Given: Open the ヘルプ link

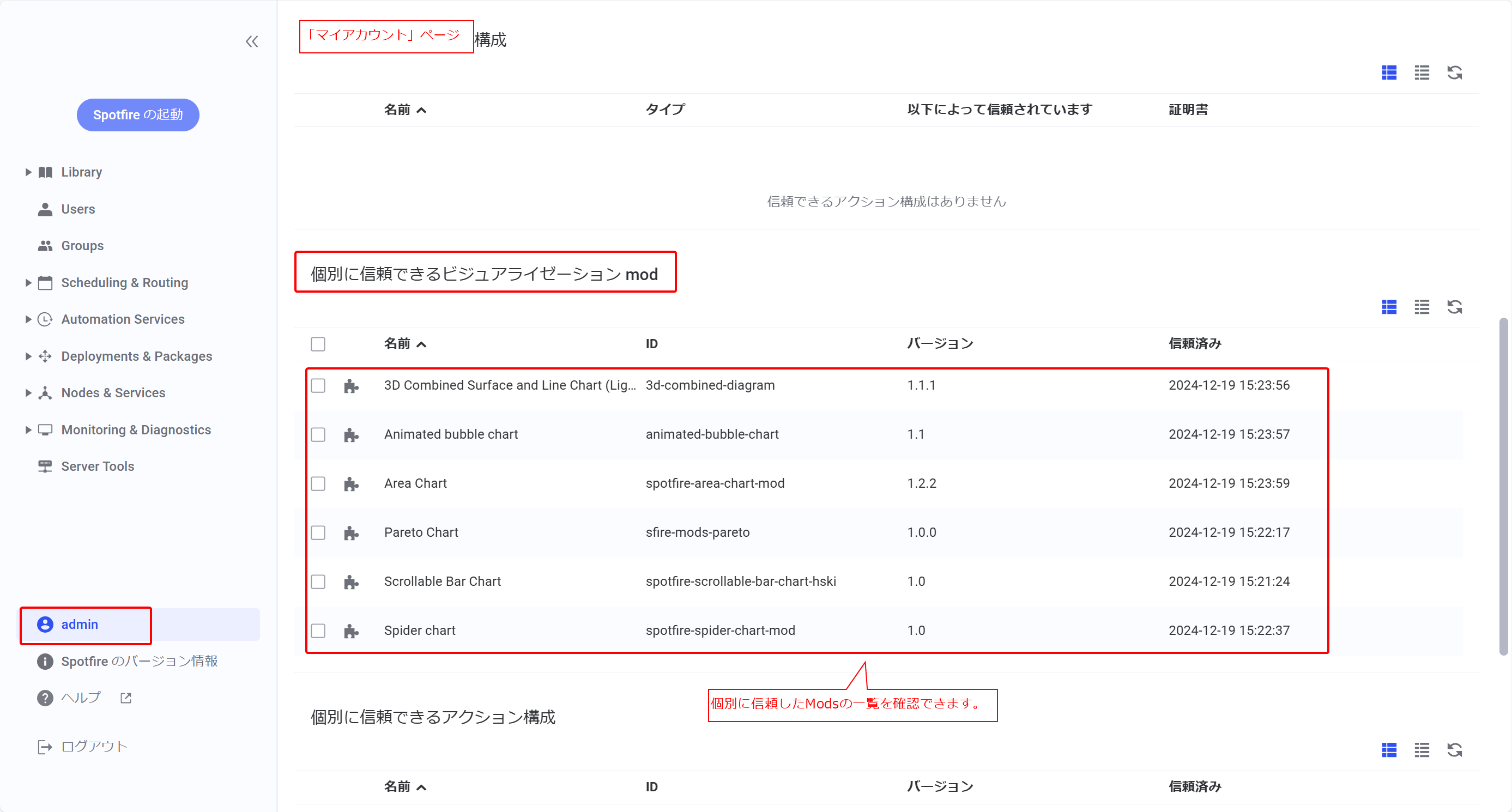Looking at the screenshot, I should 81,698.
